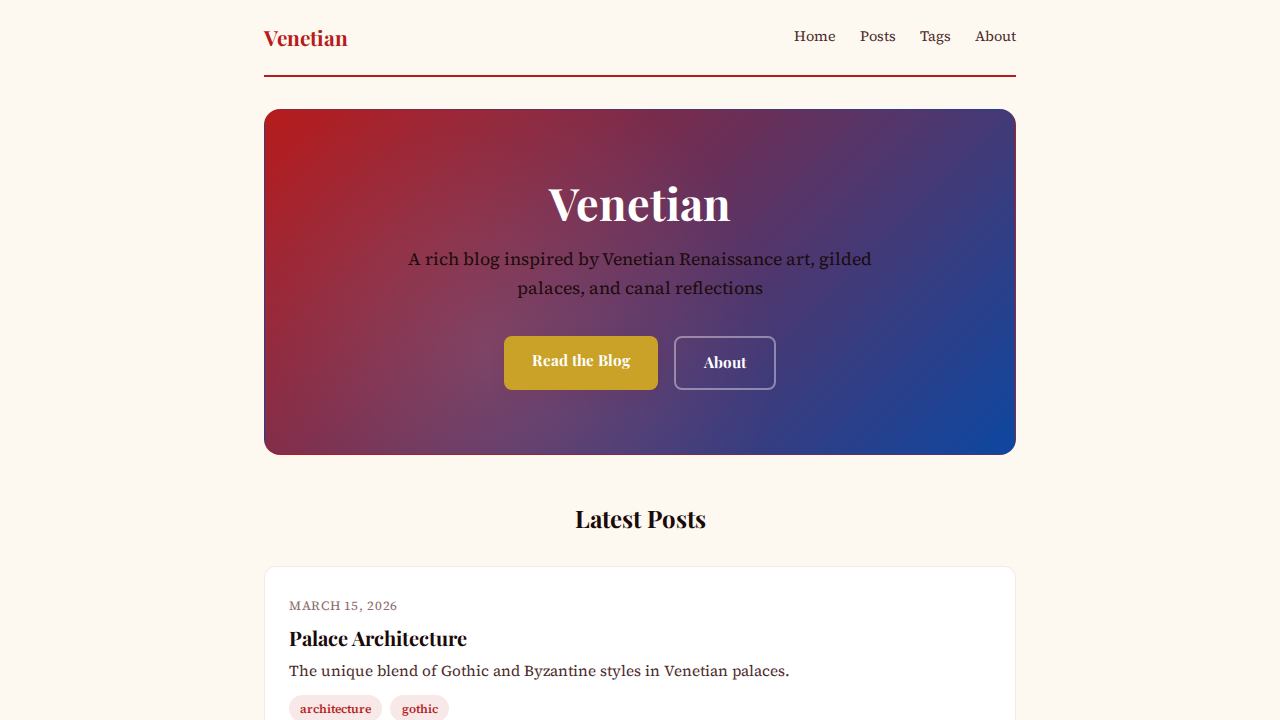Click the Venetian wordmark to return home

point(305,38)
